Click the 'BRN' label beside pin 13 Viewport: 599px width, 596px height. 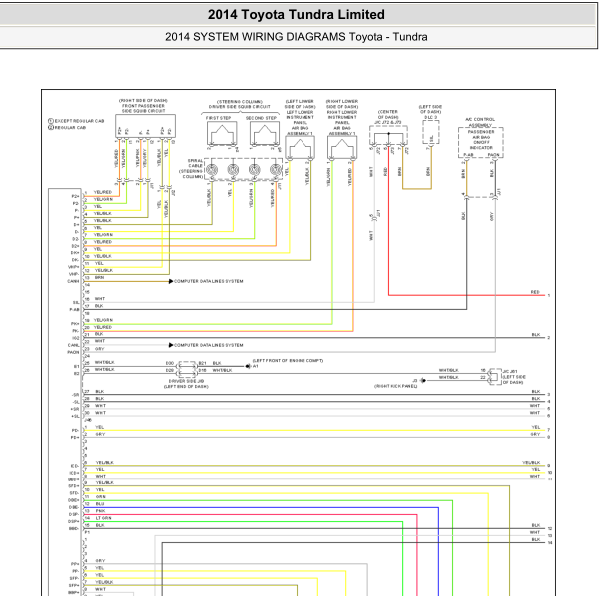point(99,277)
